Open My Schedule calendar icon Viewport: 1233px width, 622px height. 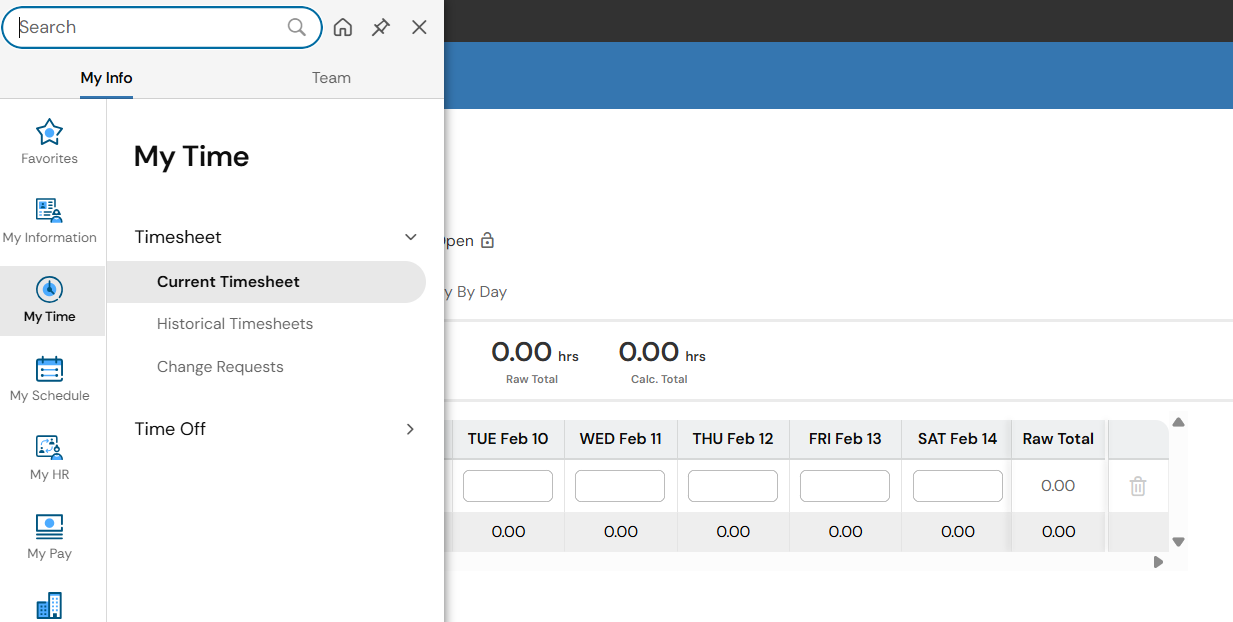tap(49, 369)
